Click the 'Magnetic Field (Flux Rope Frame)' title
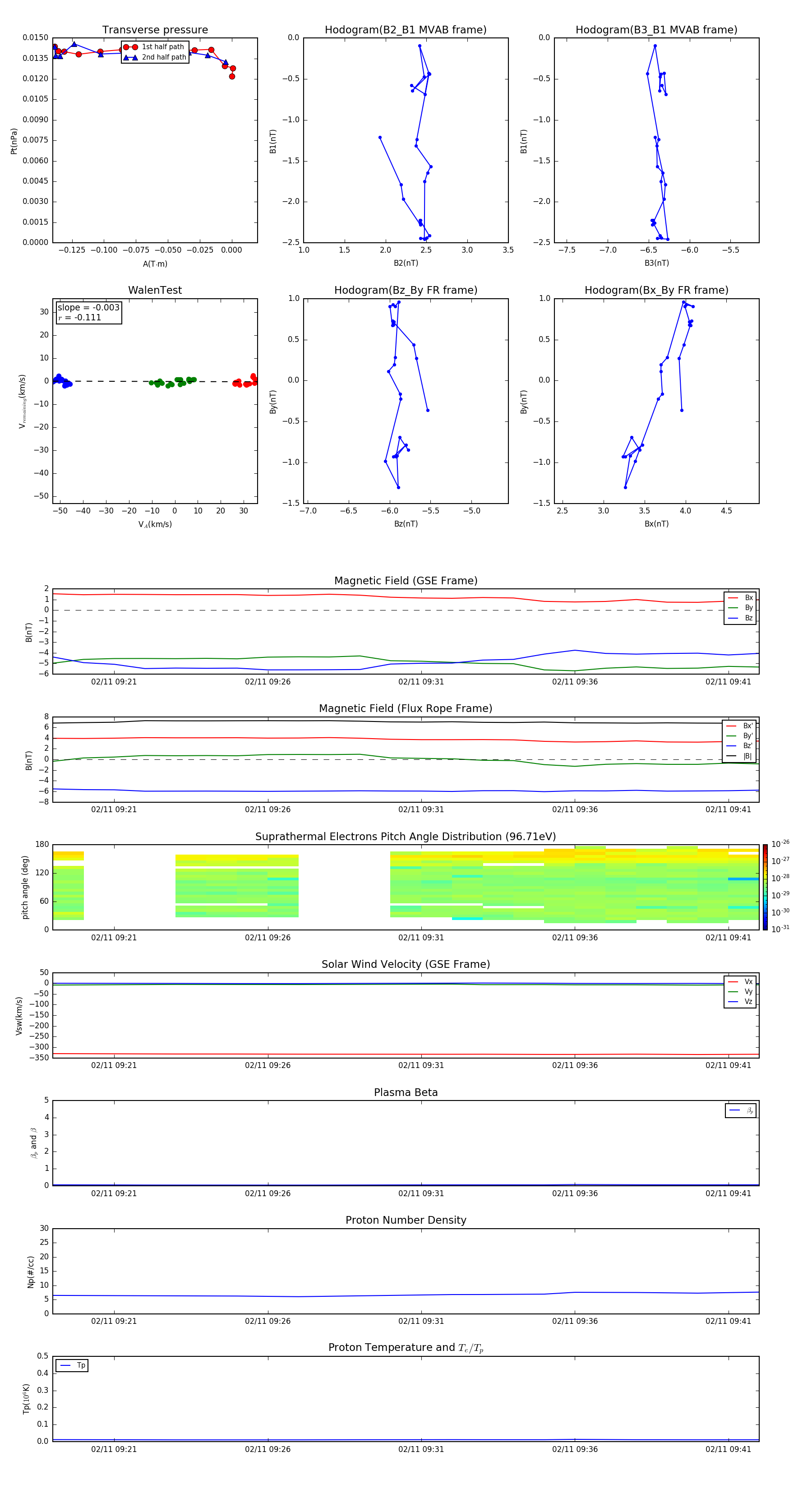 pos(406,709)
